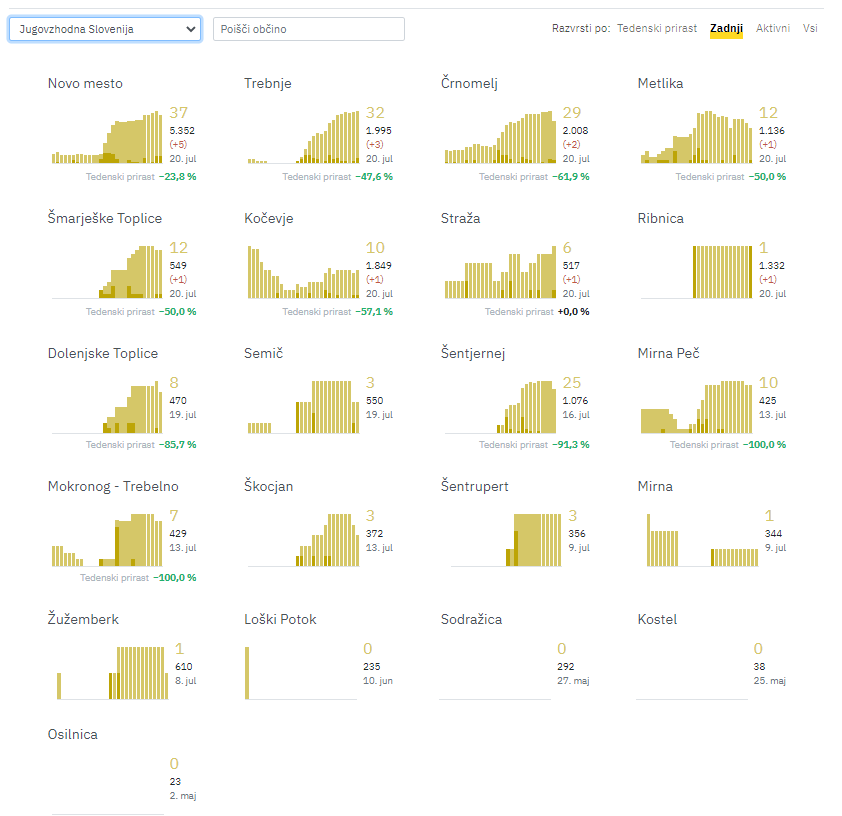The height and width of the screenshot is (816, 842).
Task: Select the Šentrupert municipality title
Action: tap(474, 486)
